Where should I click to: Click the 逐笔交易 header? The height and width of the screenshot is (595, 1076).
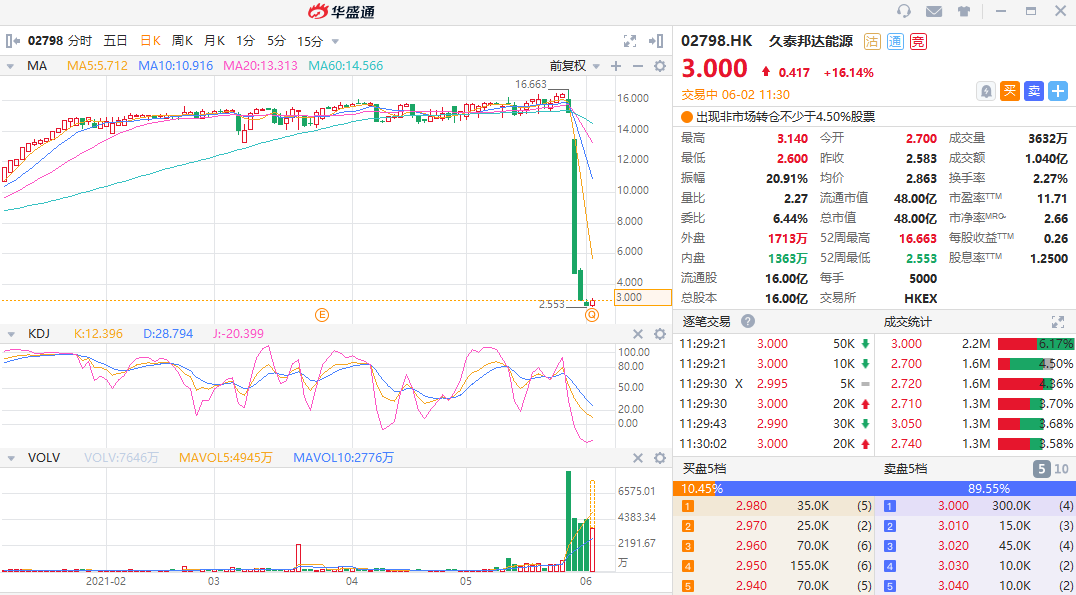(x=706, y=321)
